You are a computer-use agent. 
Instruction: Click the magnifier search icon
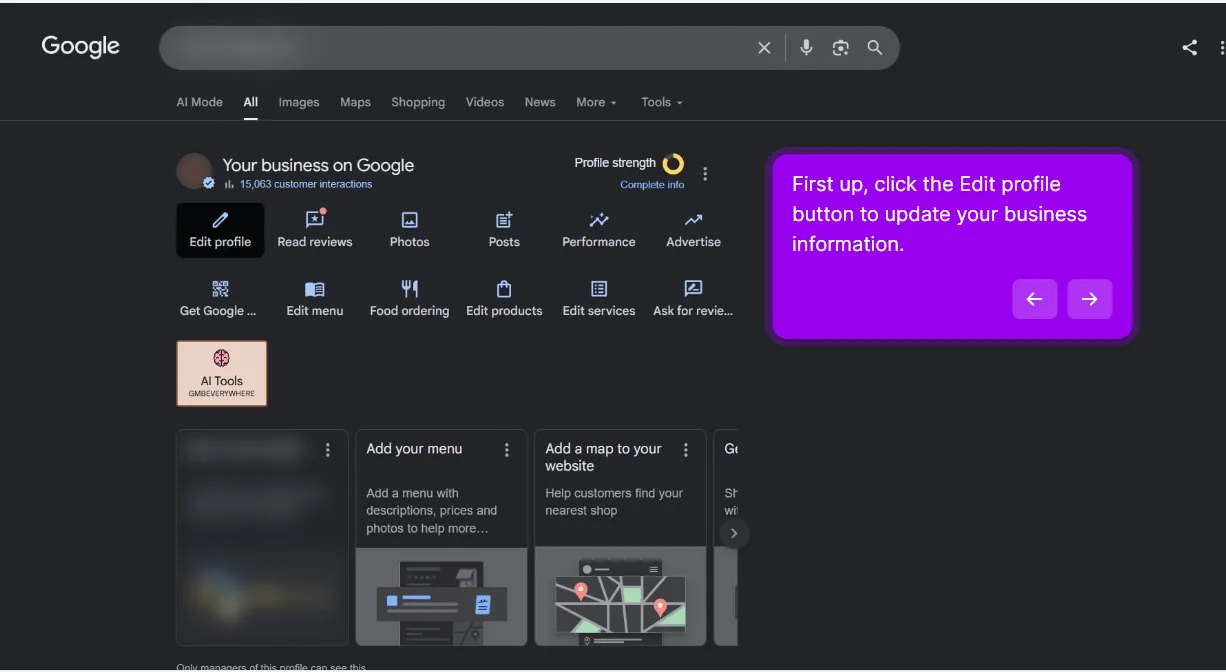[875, 48]
